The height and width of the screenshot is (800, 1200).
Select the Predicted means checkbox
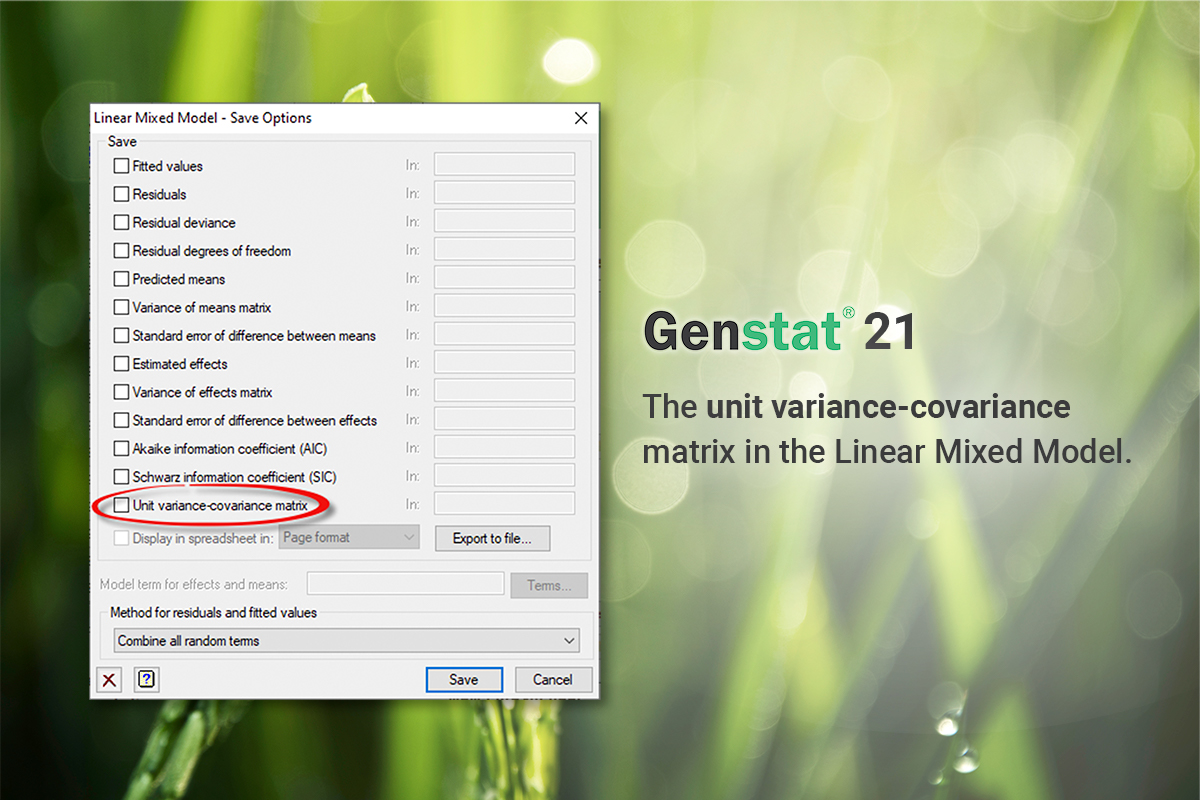tap(121, 279)
